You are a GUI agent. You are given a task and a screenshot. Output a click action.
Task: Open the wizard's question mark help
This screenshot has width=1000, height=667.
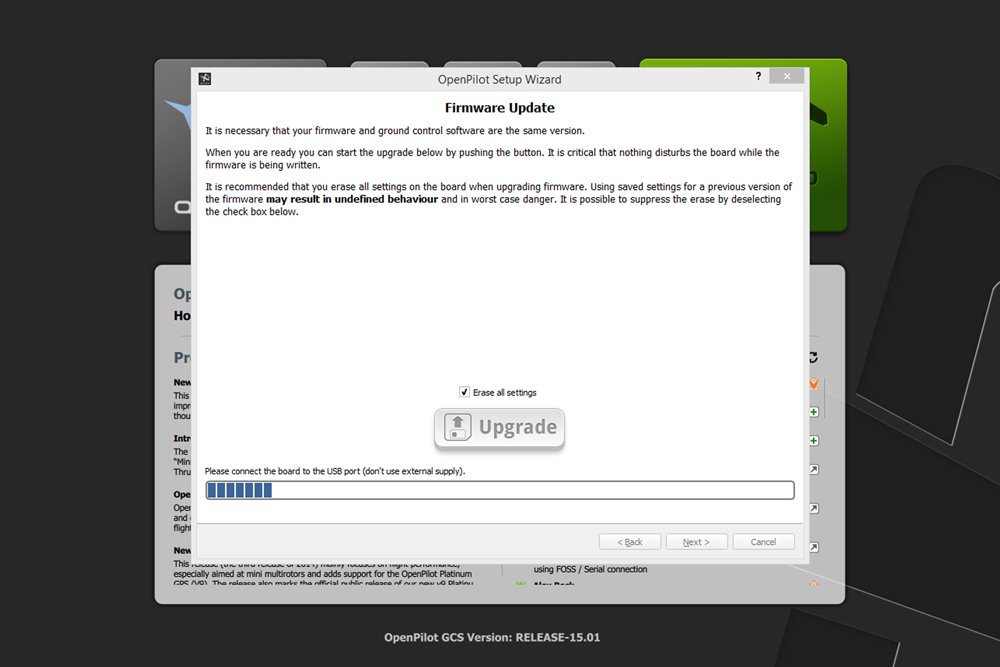pyautogui.click(x=758, y=76)
